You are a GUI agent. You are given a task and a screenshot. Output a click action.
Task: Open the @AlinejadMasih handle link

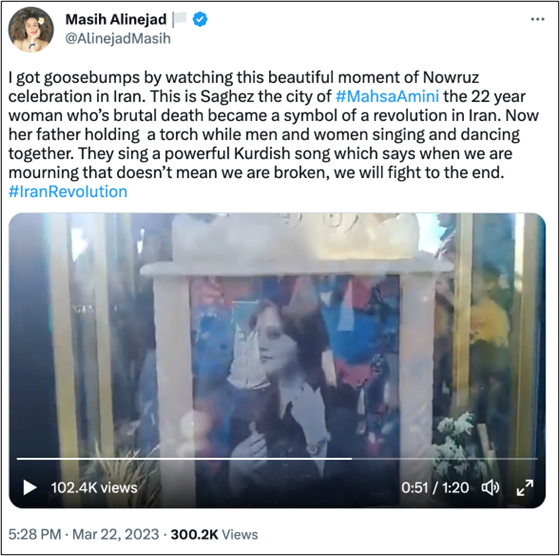click(118, 38)
